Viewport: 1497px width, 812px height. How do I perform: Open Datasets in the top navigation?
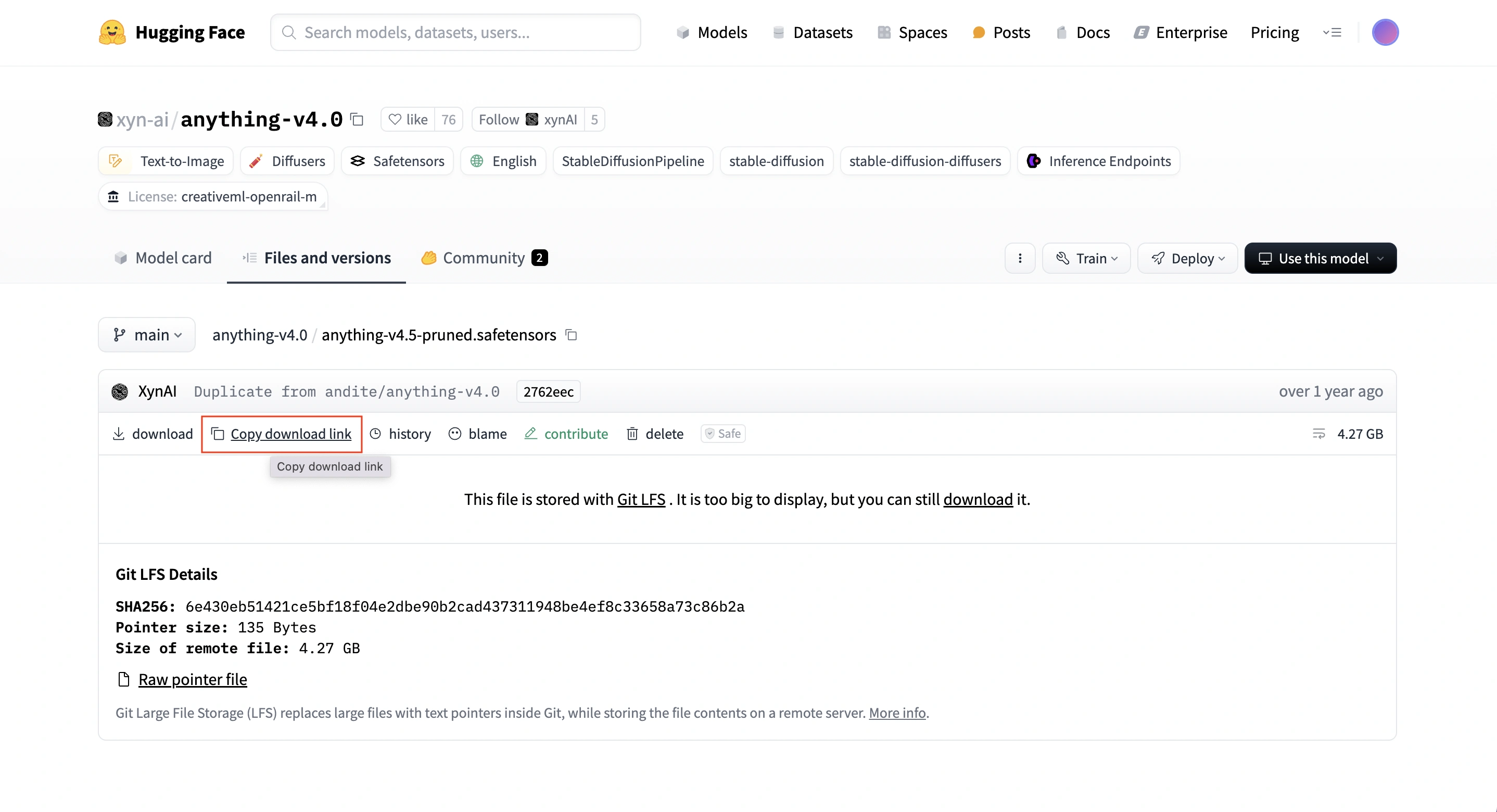(813, 33)
